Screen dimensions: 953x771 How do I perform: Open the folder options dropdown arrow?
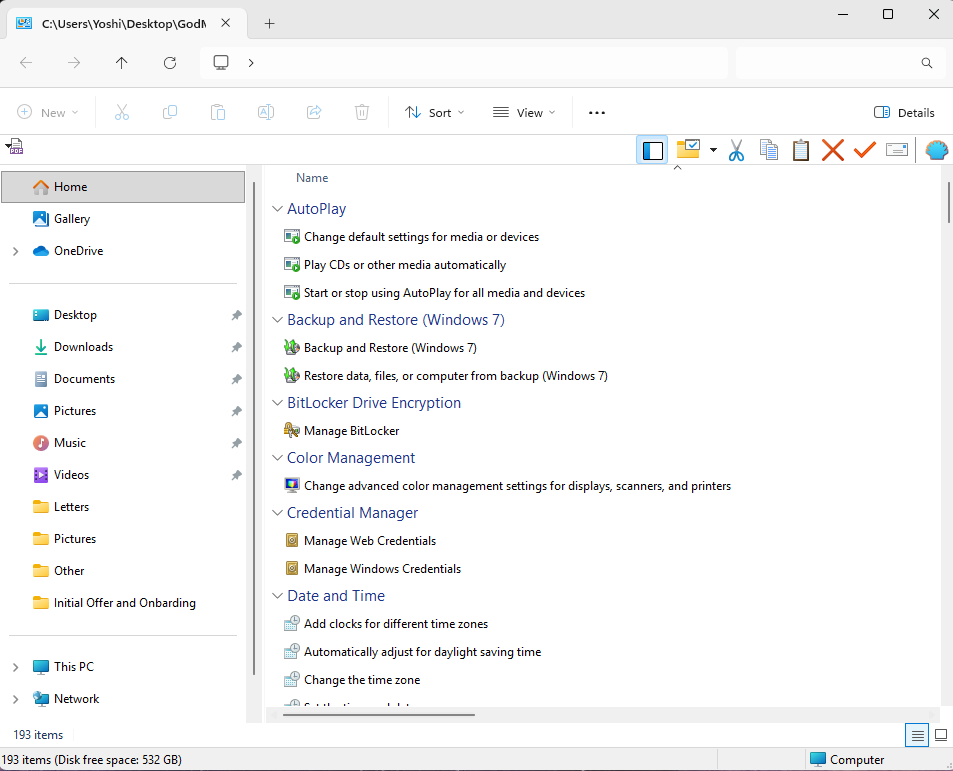pyautogui.click(x=713, y=150)
